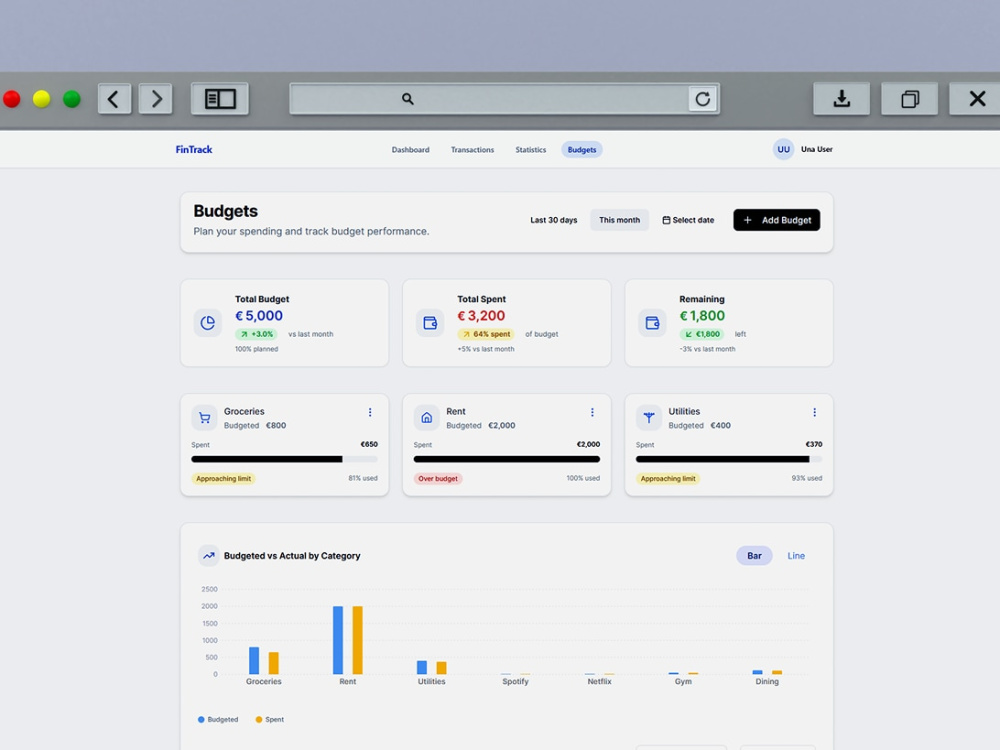Click the yellow window control dot
This screenshot has width=1000, height=750.
41,99
